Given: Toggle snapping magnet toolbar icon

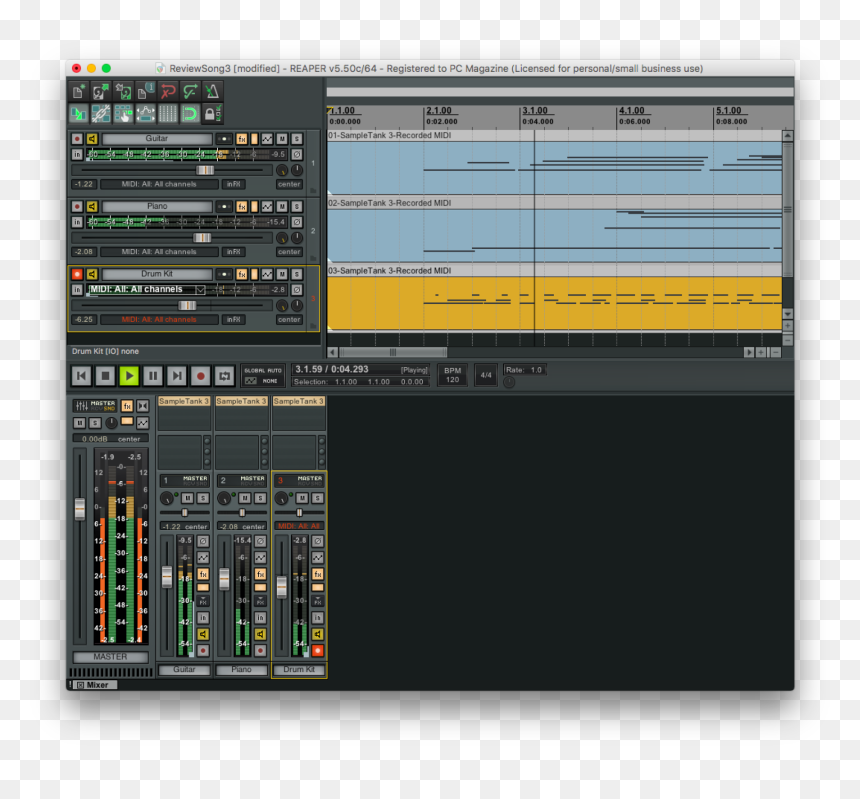Looking at the screenshot, I should [190, 114].
